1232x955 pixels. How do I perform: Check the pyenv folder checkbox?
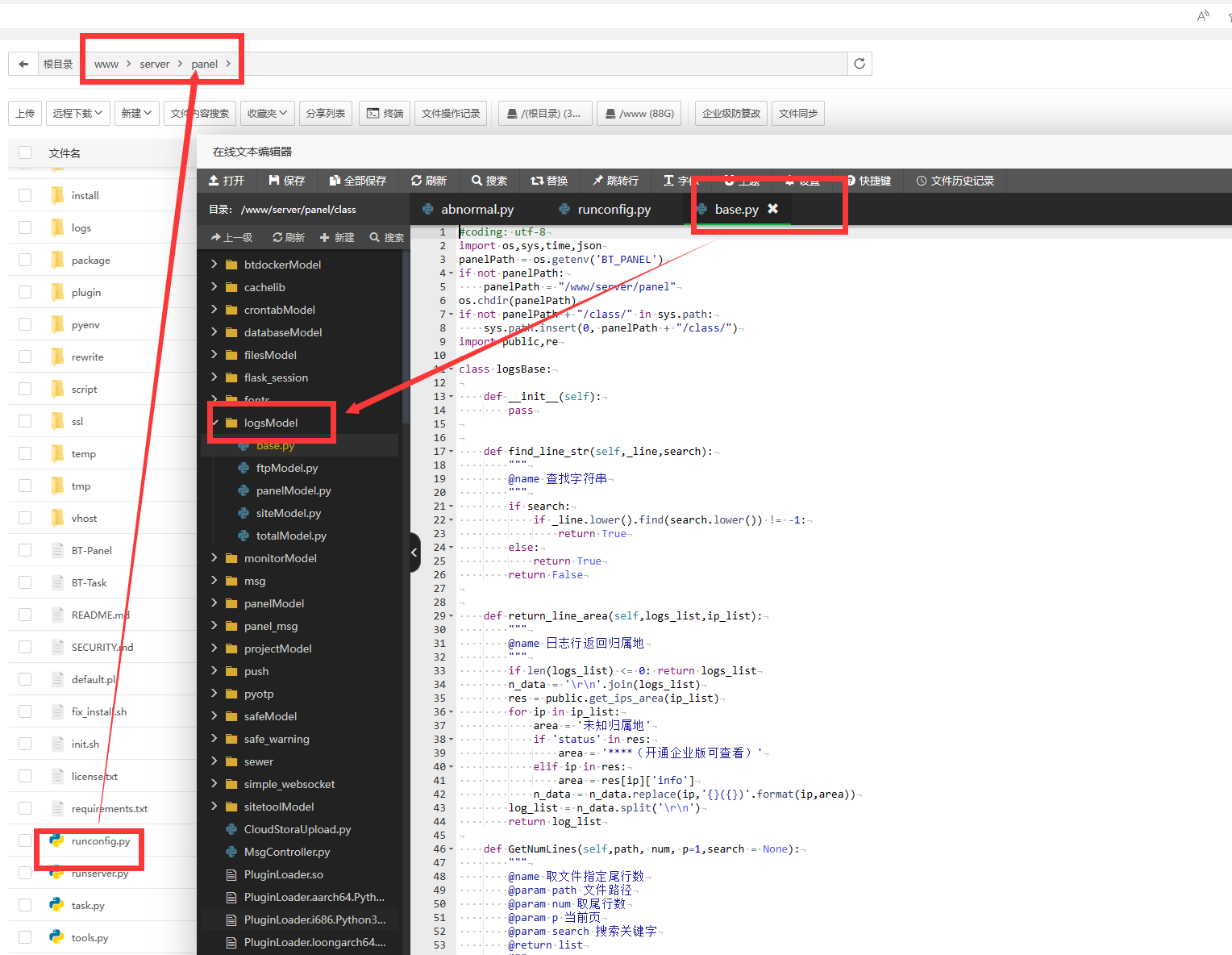point(25,324)
